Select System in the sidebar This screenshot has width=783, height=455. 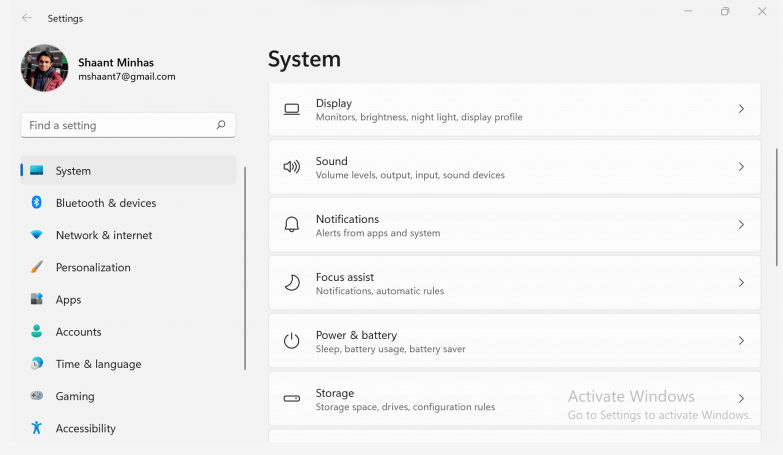click(128, 170)
